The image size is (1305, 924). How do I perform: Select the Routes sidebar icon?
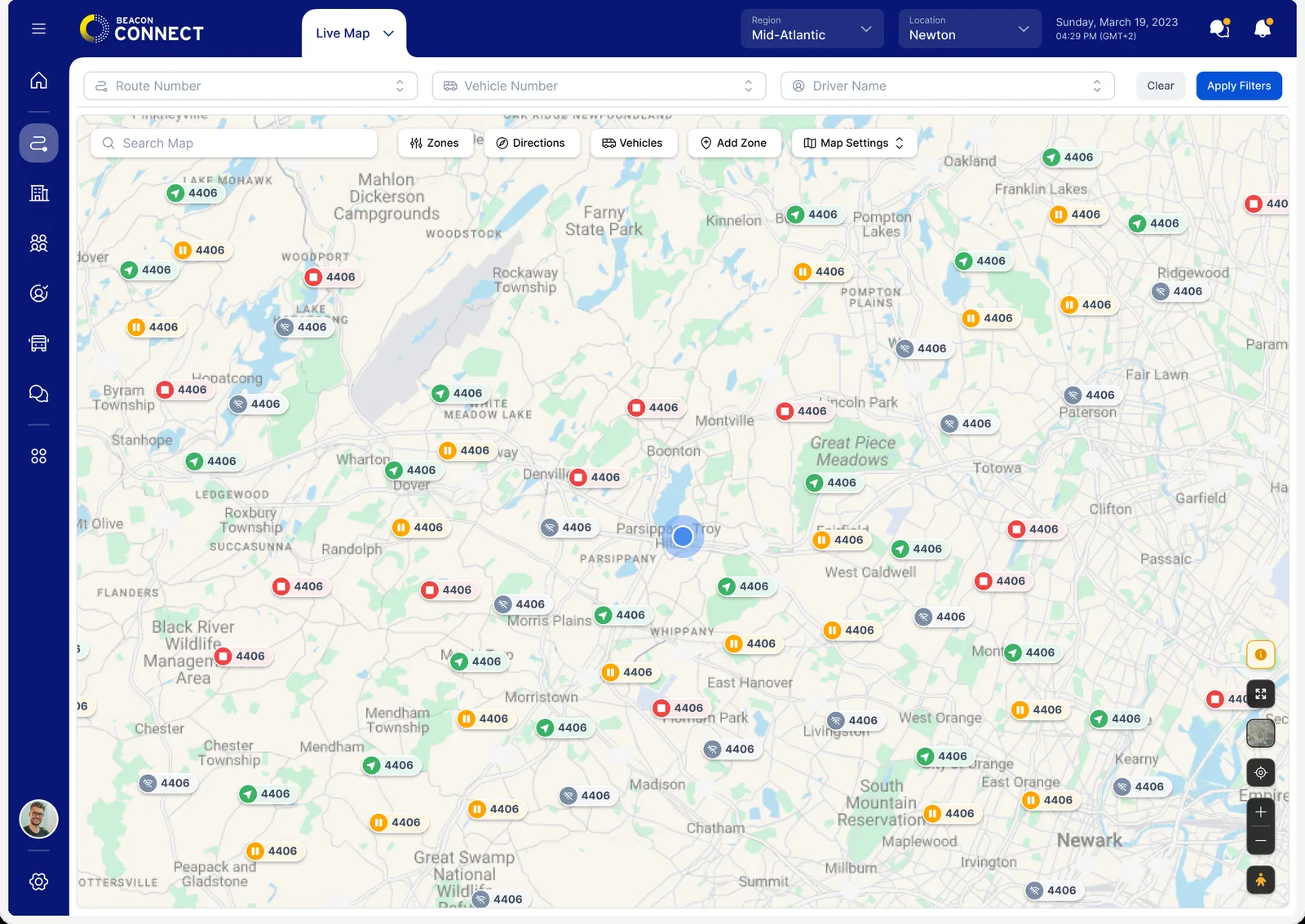38,144
